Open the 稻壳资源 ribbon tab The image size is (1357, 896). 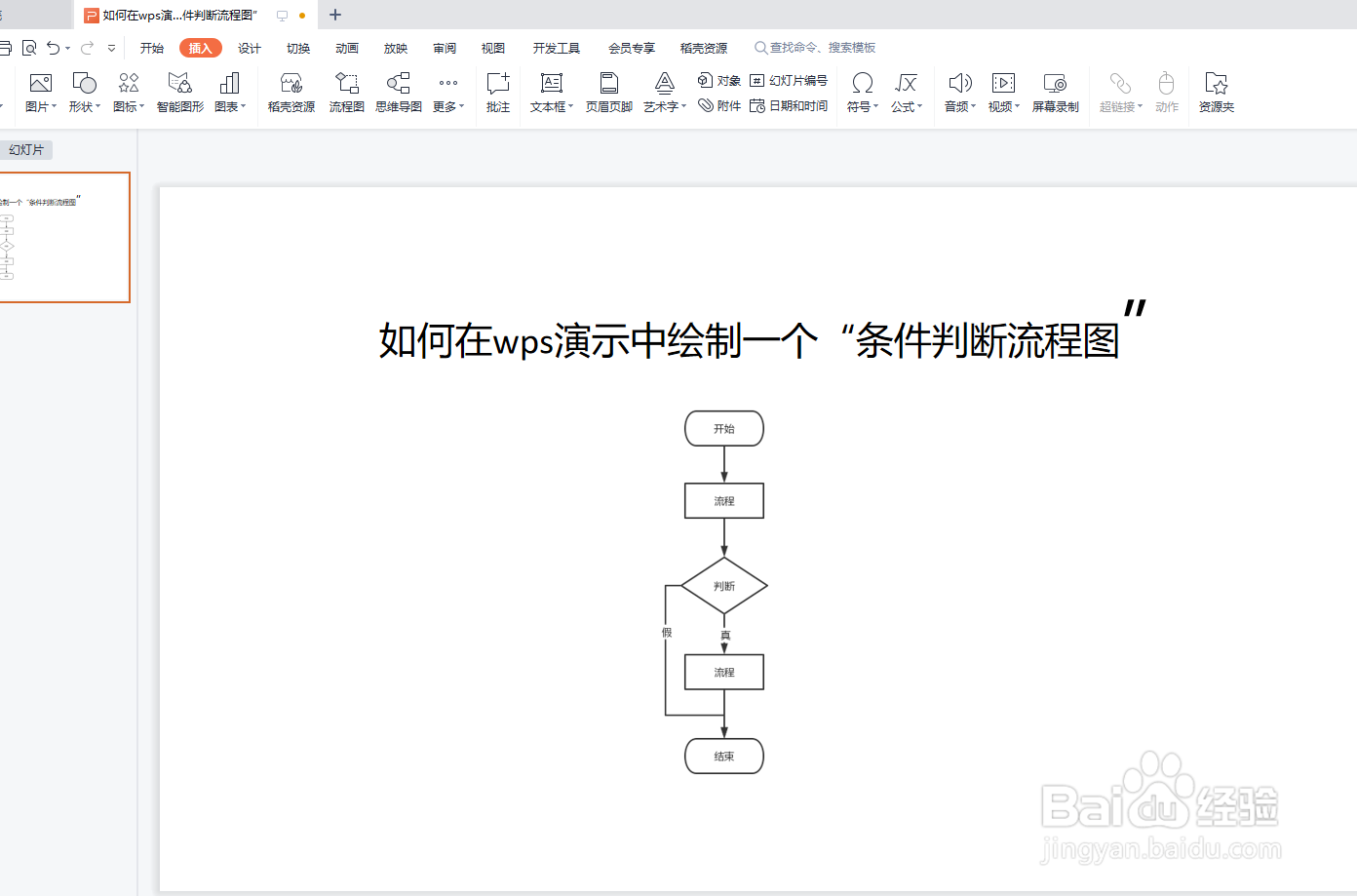pyautogui.click(x=704, y=48)
